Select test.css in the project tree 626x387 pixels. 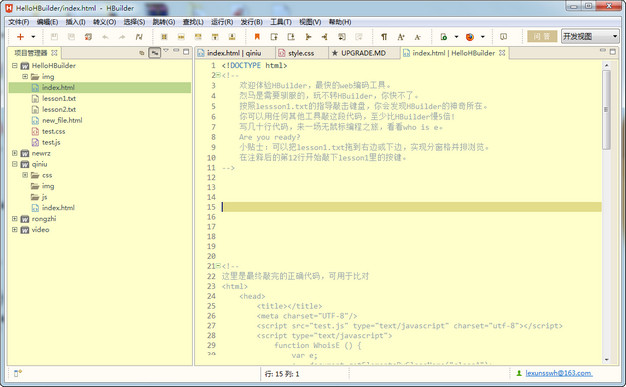53,131
